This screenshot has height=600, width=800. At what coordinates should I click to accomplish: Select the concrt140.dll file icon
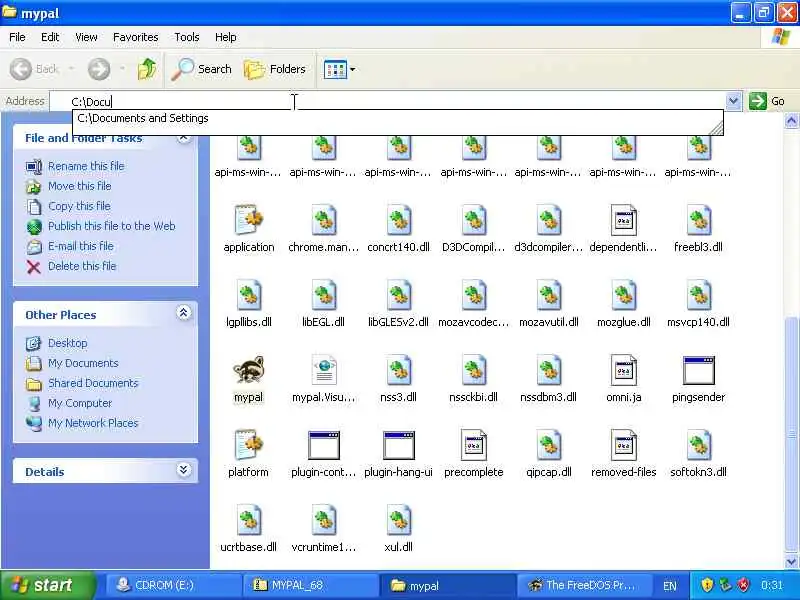[398, 220]
